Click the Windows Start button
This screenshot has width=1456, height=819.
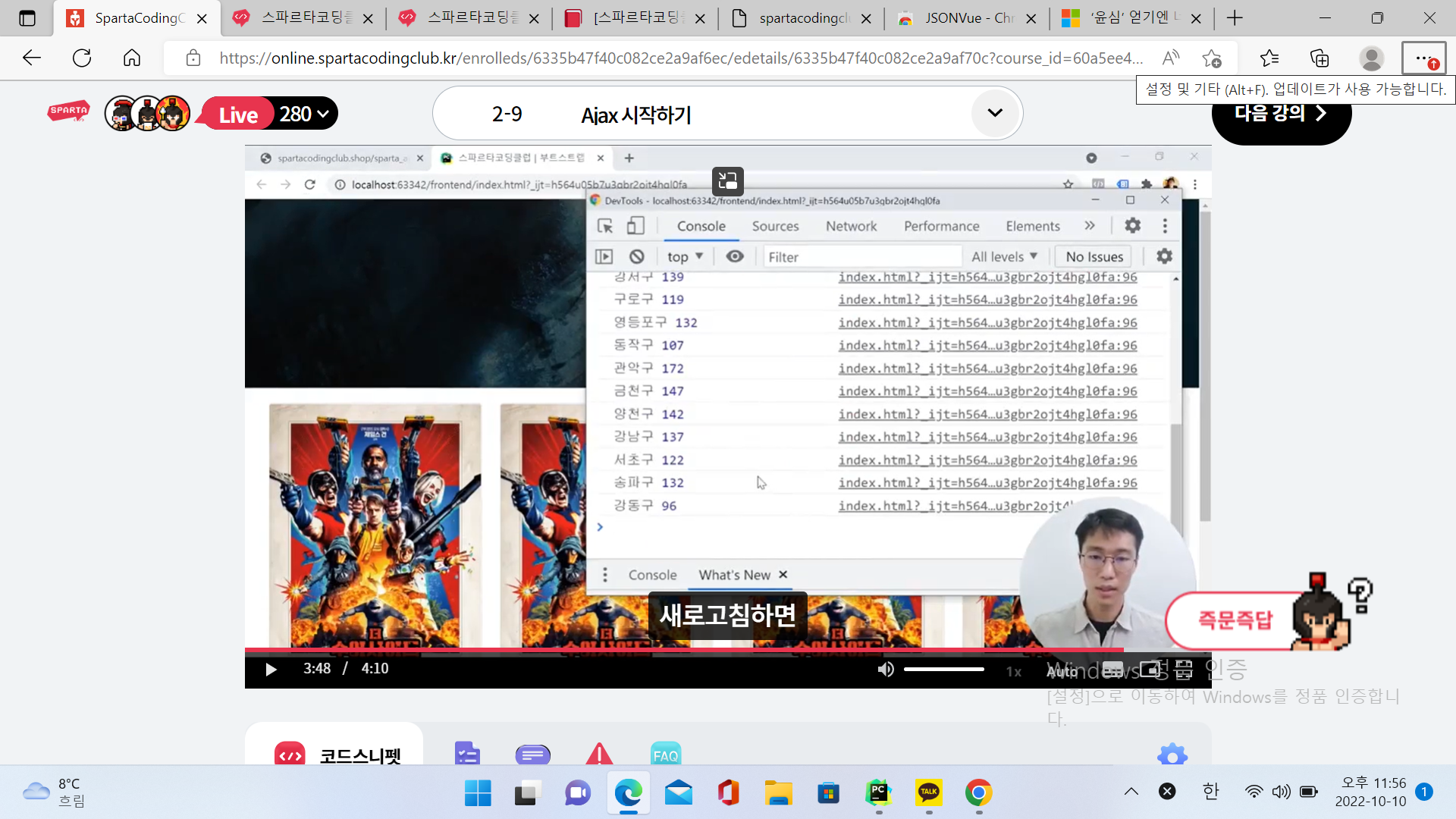point(478,792)
